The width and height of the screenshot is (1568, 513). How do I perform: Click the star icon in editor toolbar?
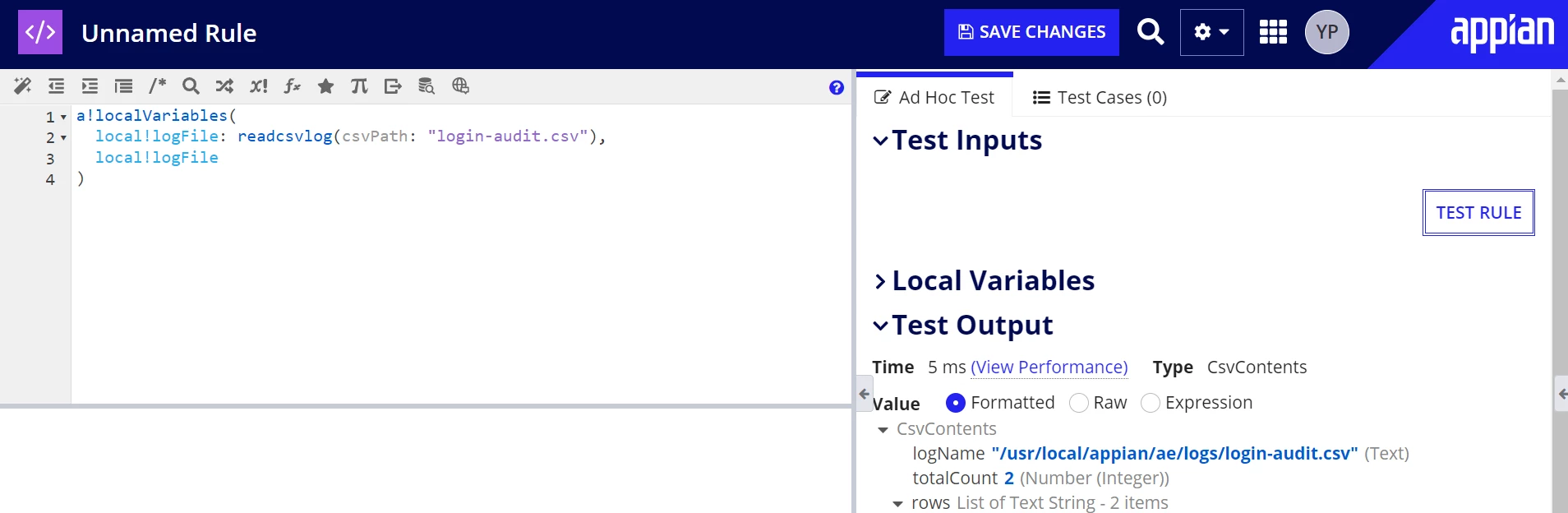[325, 86]
